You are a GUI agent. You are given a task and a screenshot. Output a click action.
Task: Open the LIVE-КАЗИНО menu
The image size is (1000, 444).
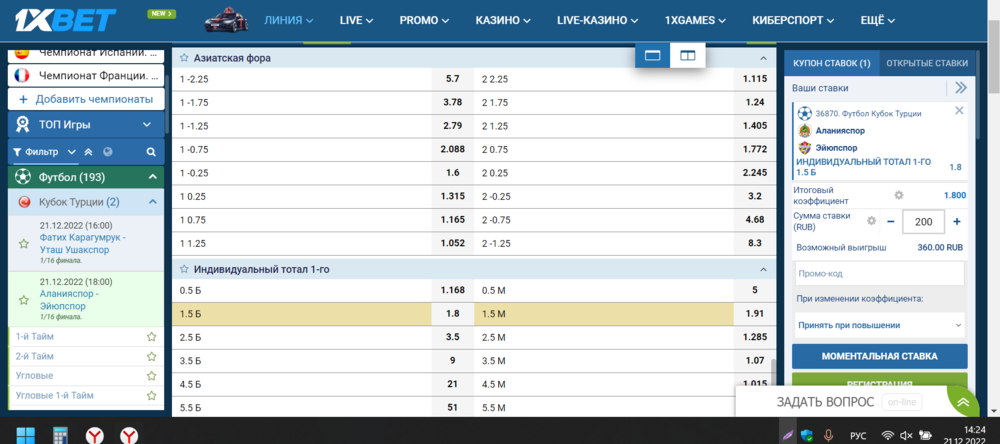(598, 20)
